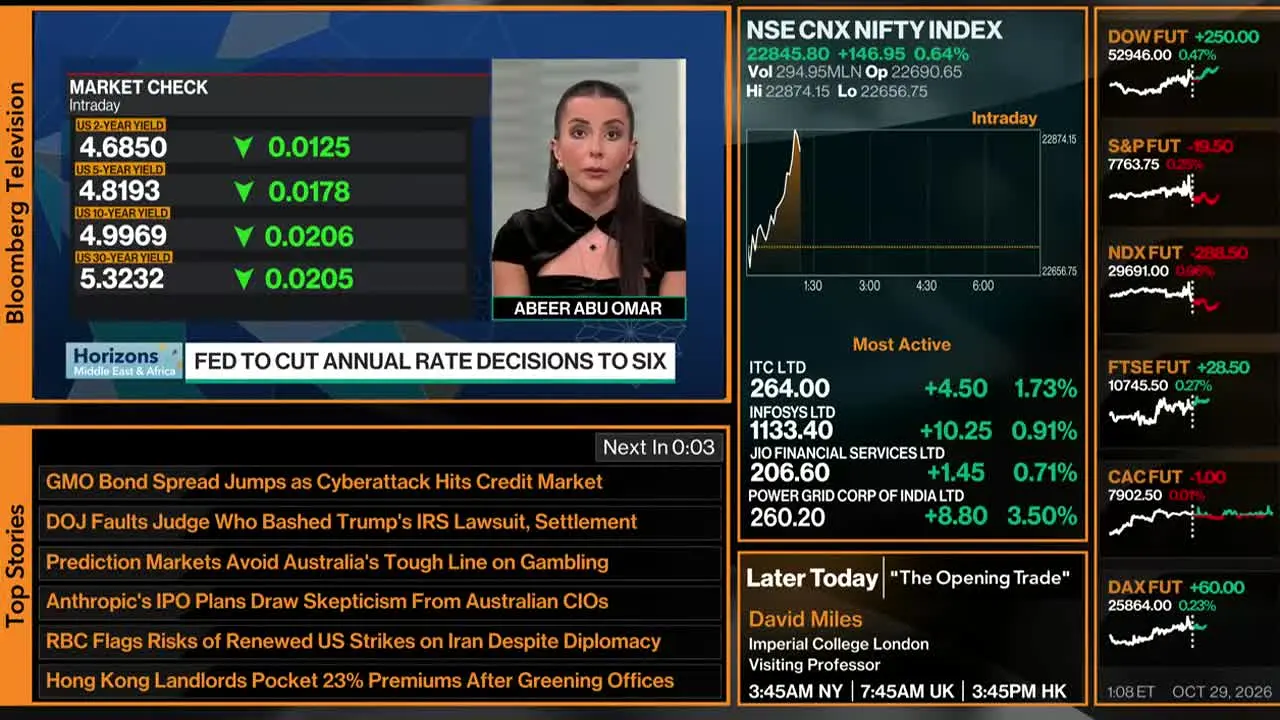Open the Anthropic's IPO Plans headline

point(378,602)
